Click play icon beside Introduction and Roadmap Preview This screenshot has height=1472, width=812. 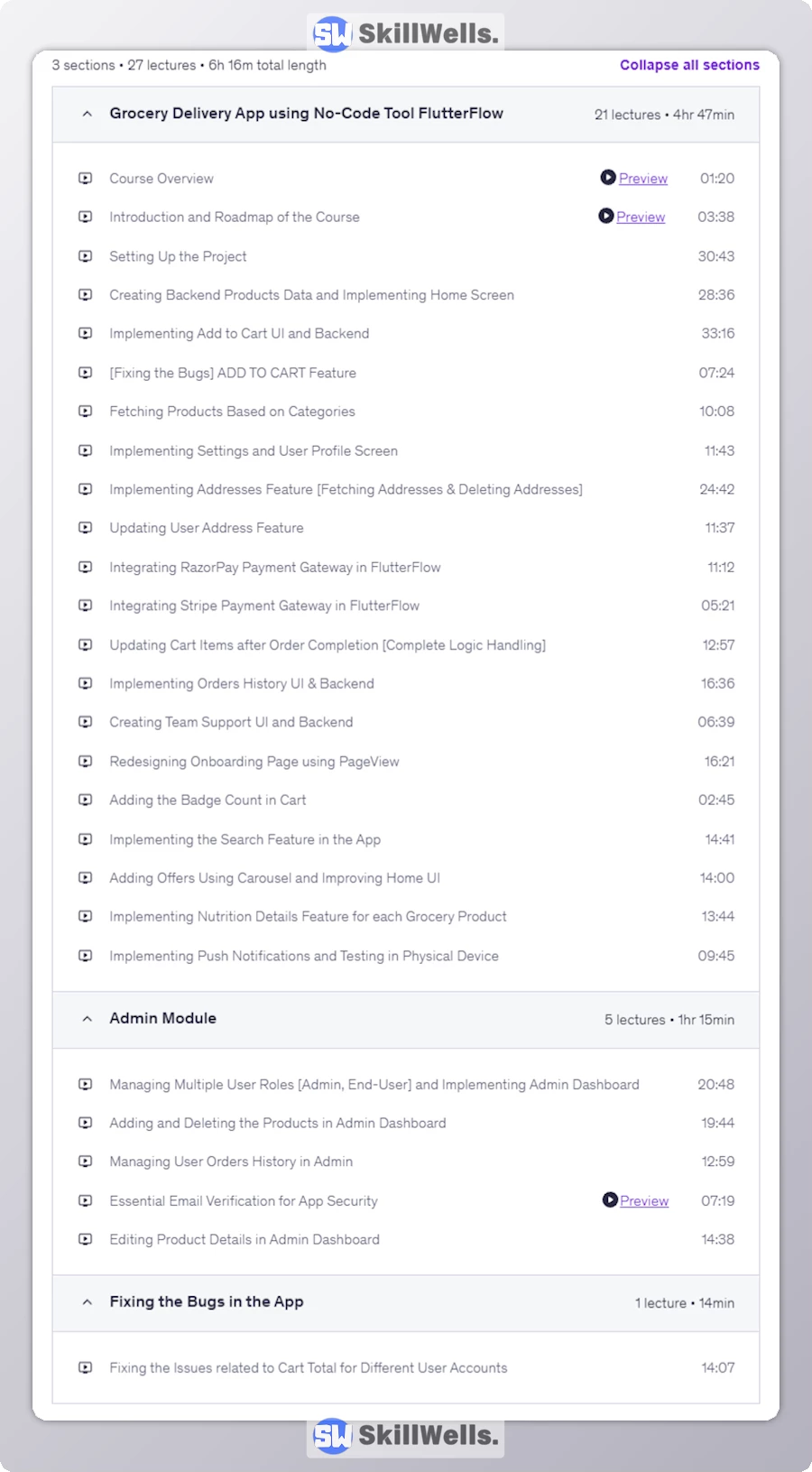pyautogui.click(x=606, y=217)
